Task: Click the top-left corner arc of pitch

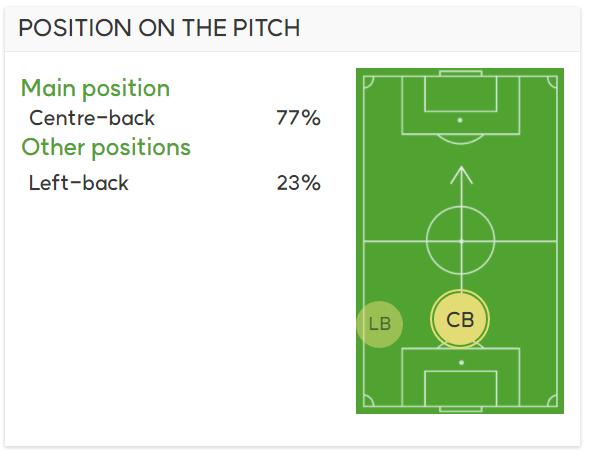Action: coord(369,81)
